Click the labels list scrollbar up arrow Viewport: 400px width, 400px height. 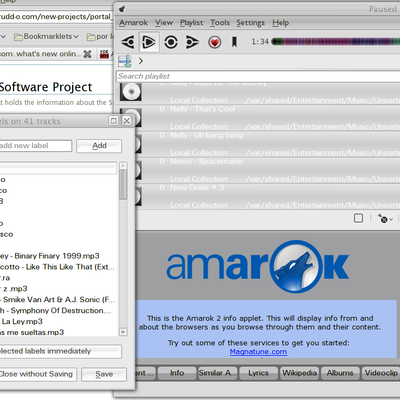[x=123, y=166]
